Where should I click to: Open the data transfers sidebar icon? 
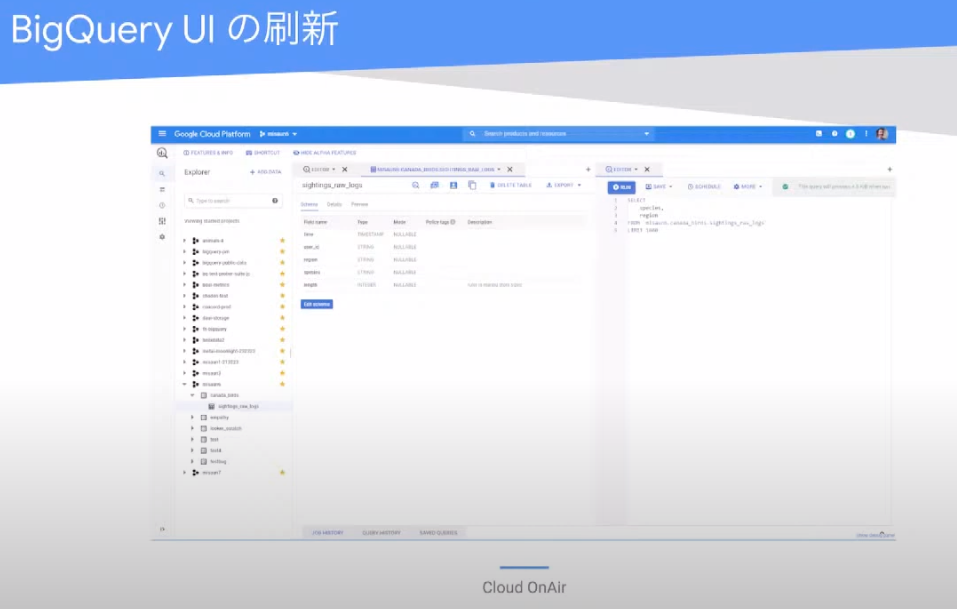pyautogui.click(x=162, y=190)
